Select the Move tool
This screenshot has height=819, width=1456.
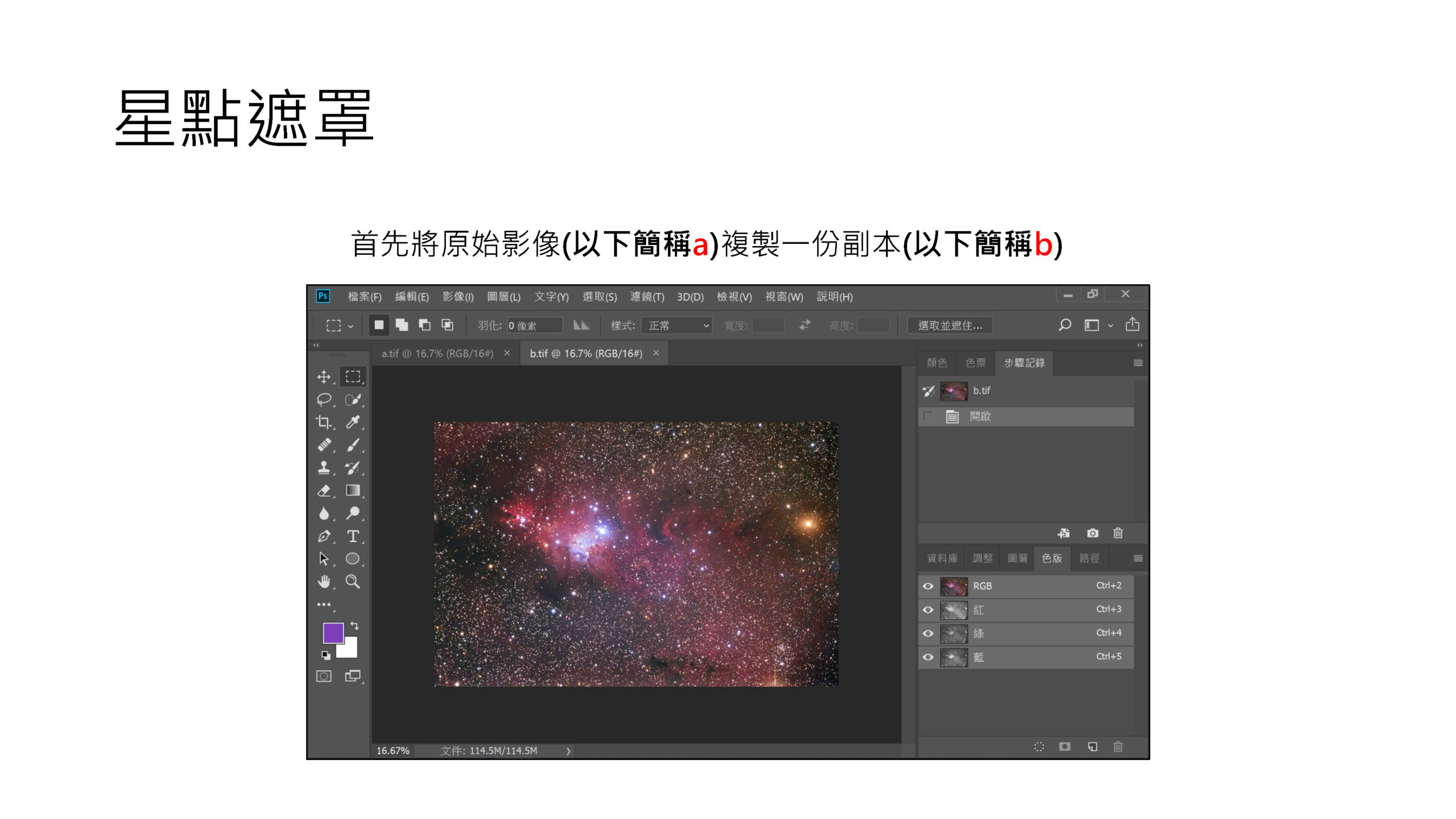click(x=324, y=377)
